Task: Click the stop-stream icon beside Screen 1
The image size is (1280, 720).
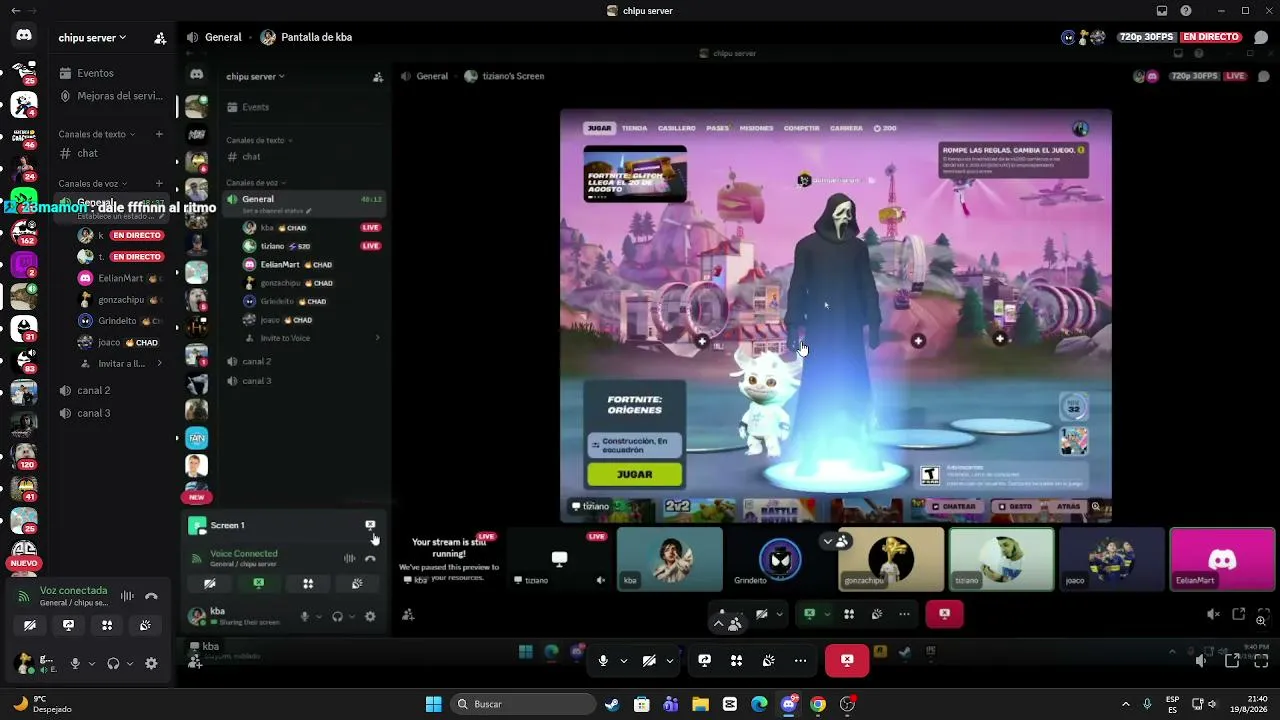Action: pyautogui.click(x=370, y=525)
